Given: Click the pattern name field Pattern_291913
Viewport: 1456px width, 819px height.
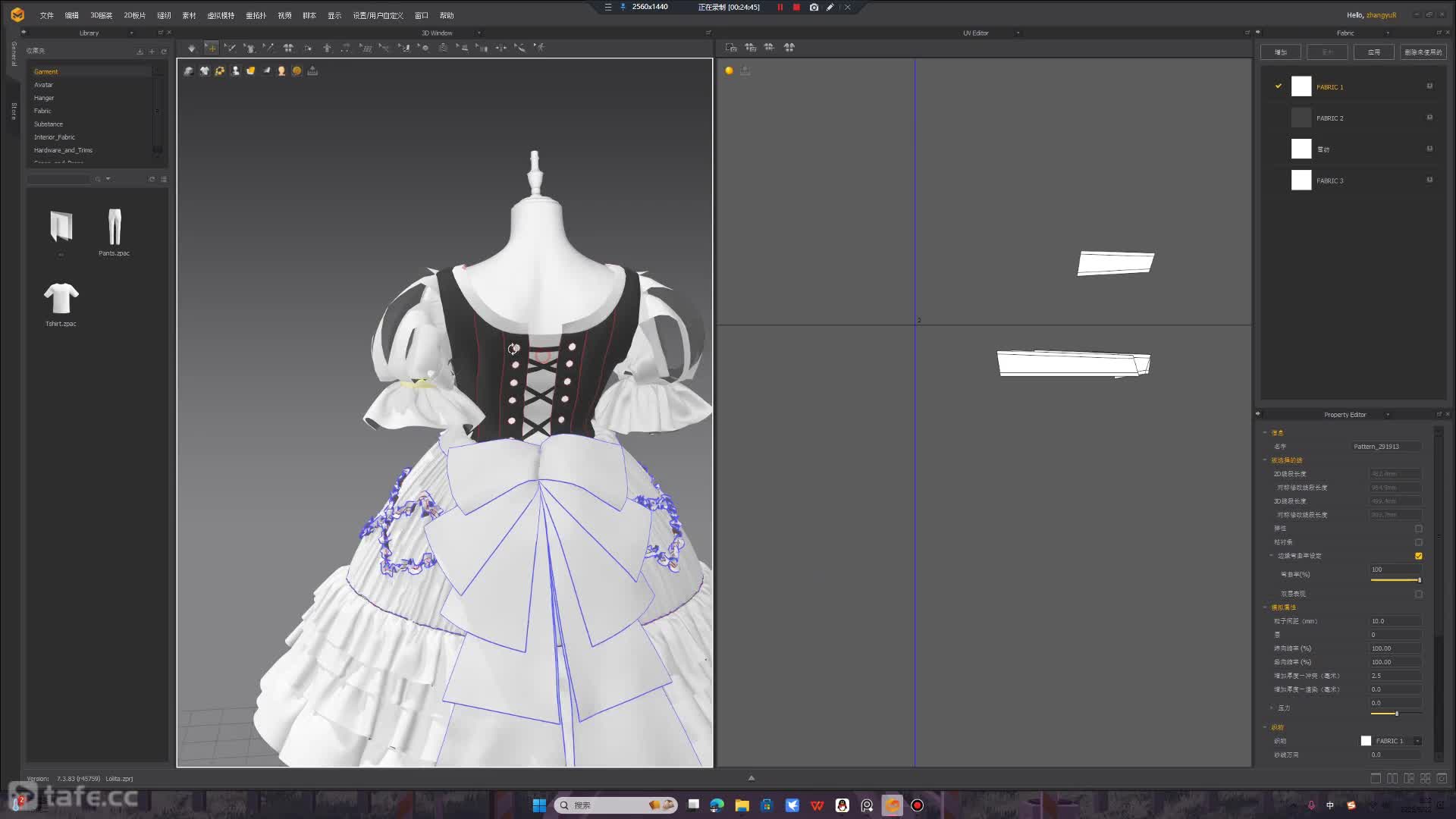Looking at the screenshot, I should click(x=1386, y=447).
